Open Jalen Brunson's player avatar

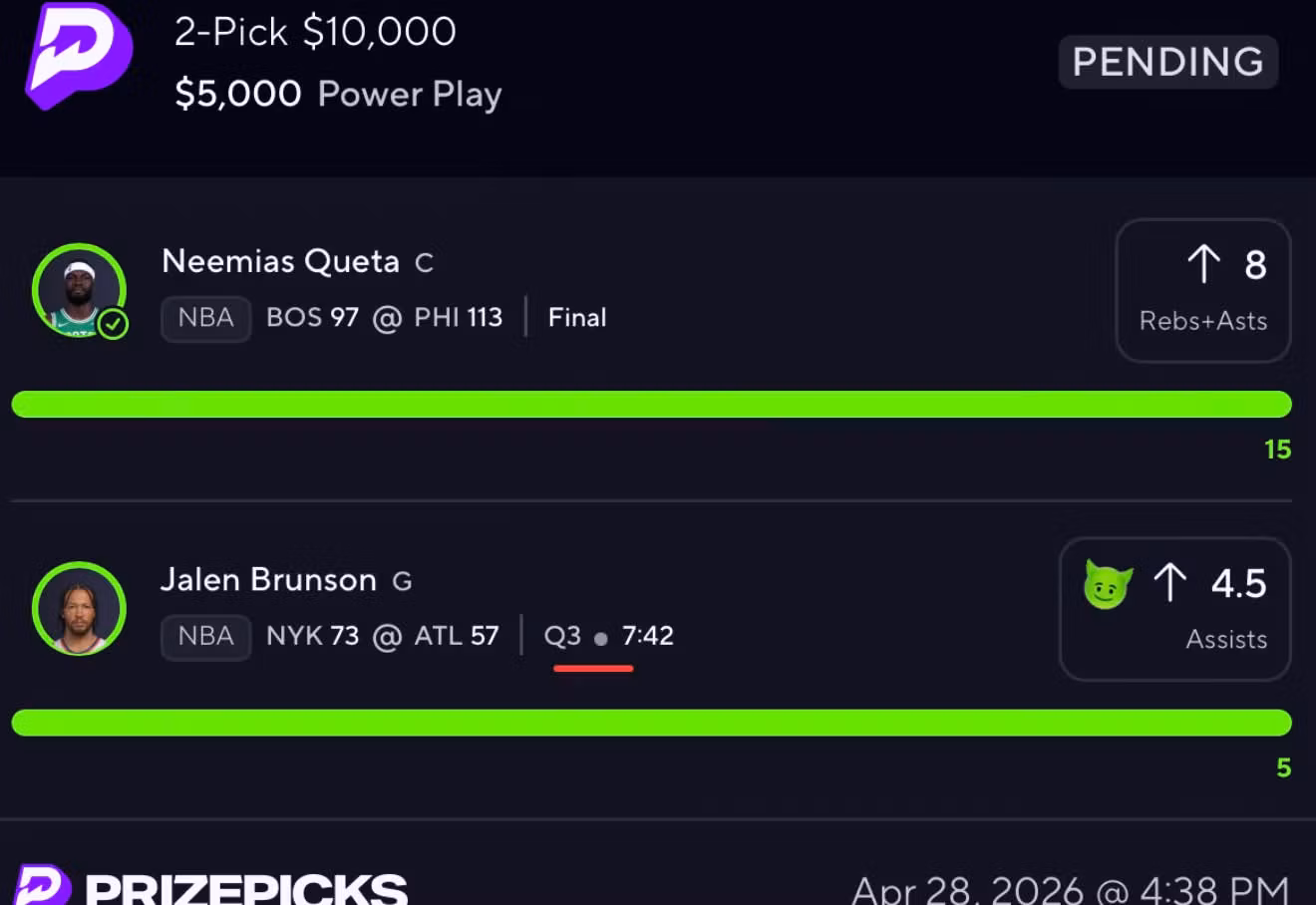[x=79, y=609]
